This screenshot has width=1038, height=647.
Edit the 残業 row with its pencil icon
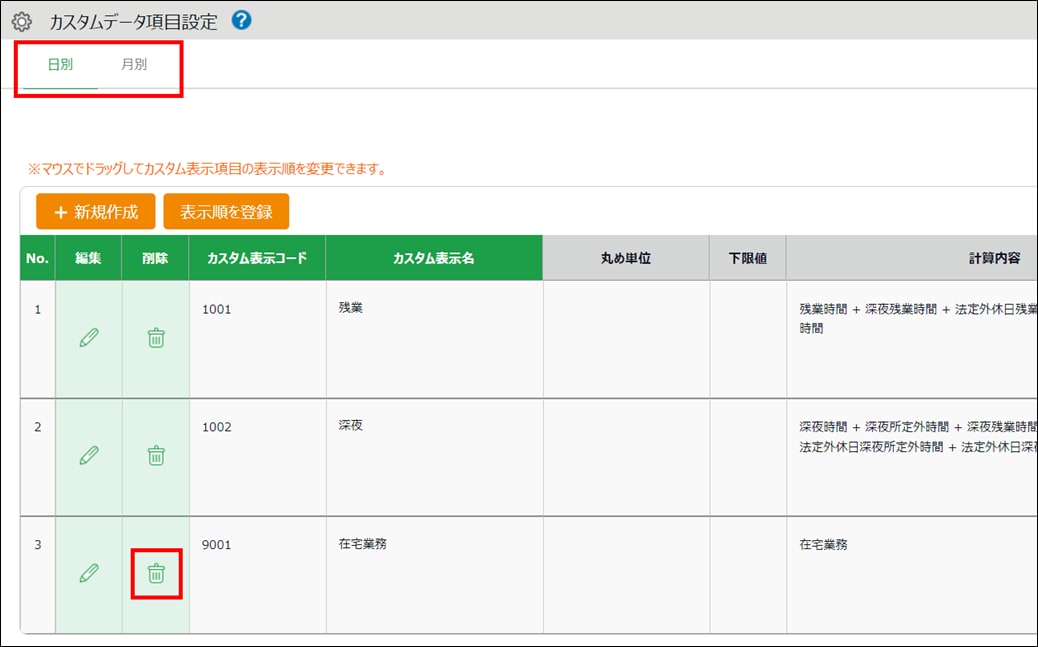coord(89,338)
